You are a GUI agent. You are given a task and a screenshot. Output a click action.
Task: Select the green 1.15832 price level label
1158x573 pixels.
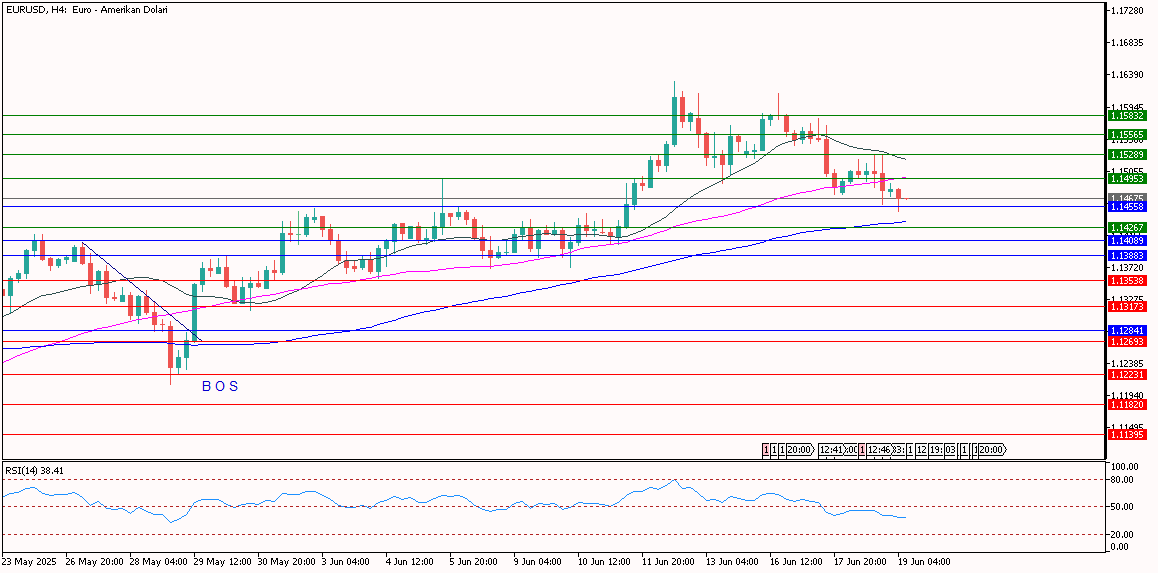[x=1127, y=115]
